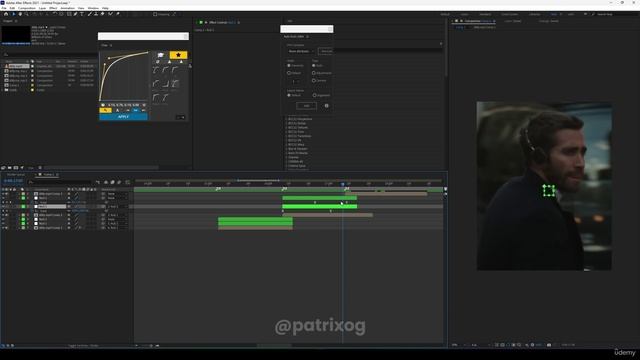Select the Roto Brush tool
Screen dimensions: 640x360
click(x=110, y=14)
